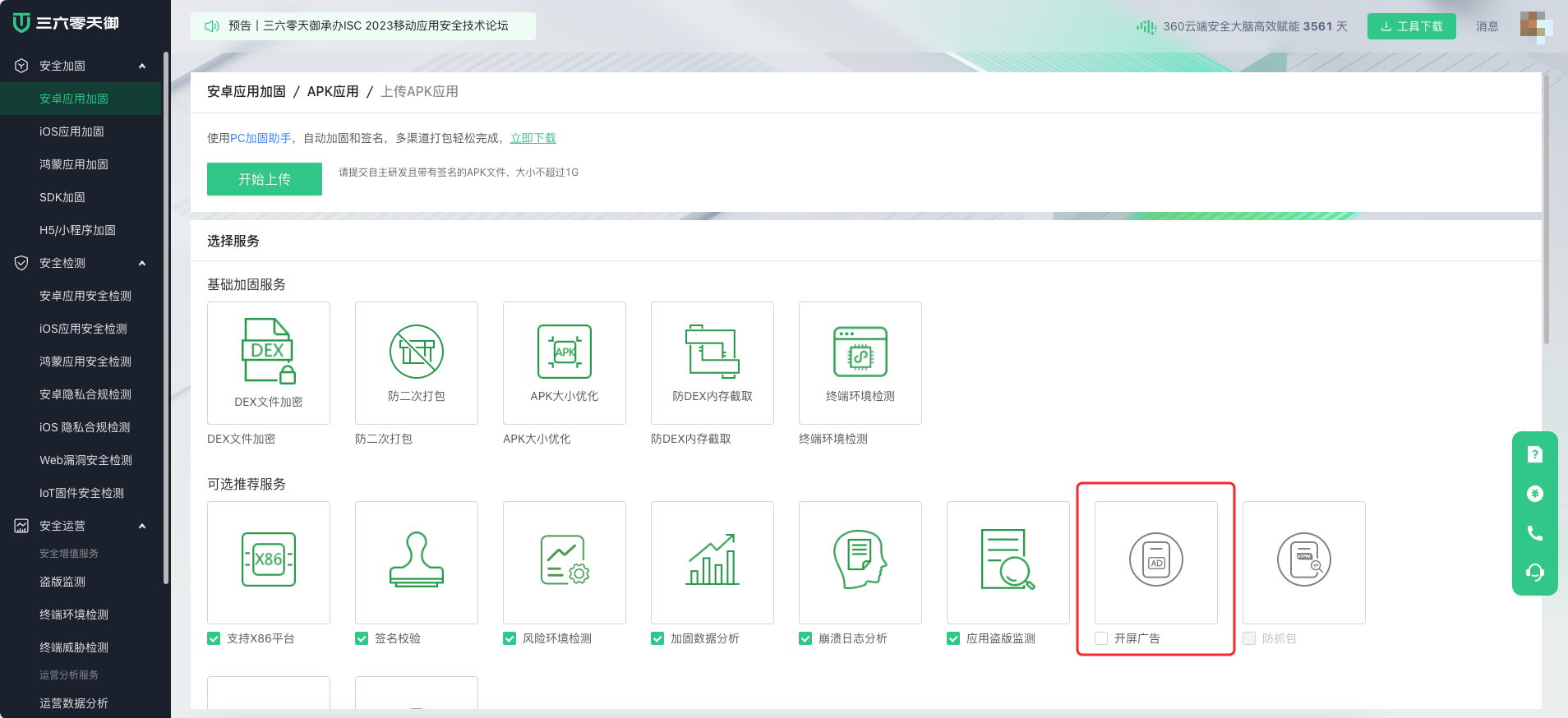Click the floating customer service headset icon

[x=1534, y=573]
